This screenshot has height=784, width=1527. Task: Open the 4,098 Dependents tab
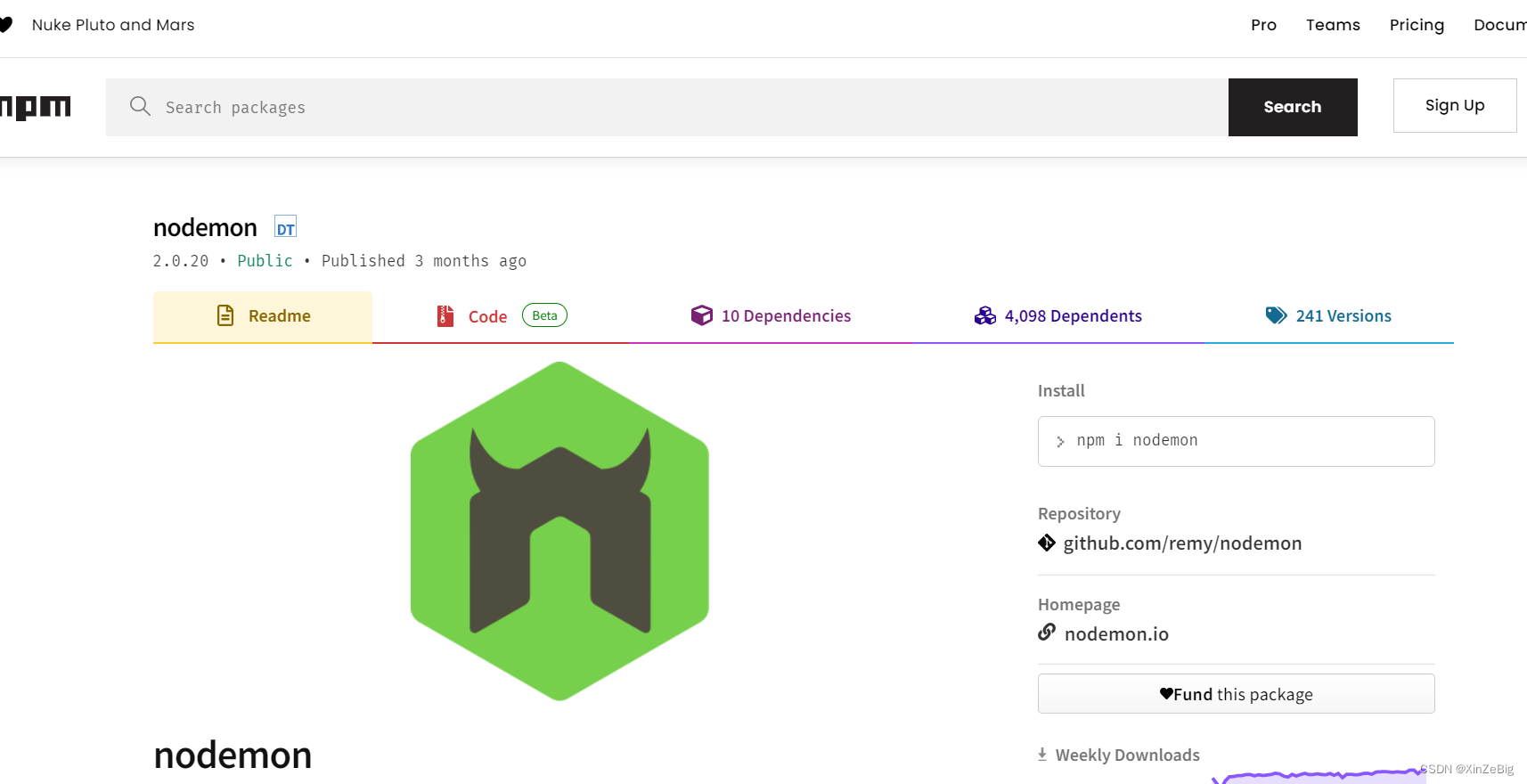(x=1058, y=316)
